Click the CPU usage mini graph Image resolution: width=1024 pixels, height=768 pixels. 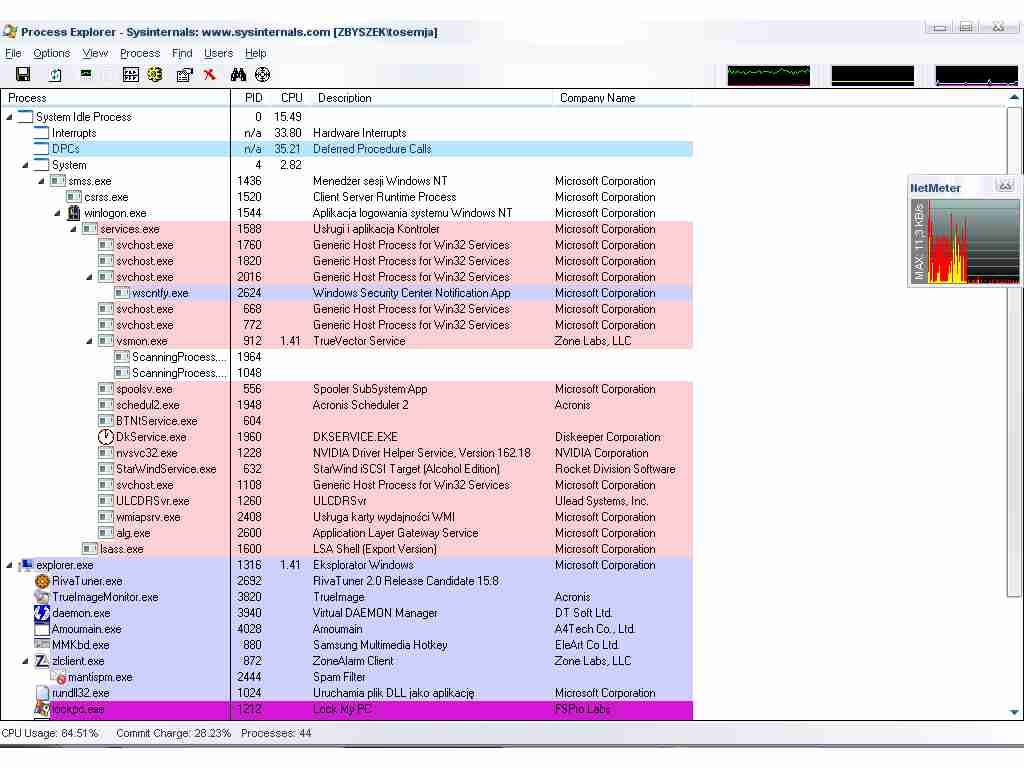pyautogui.click(x=769, y=75)
